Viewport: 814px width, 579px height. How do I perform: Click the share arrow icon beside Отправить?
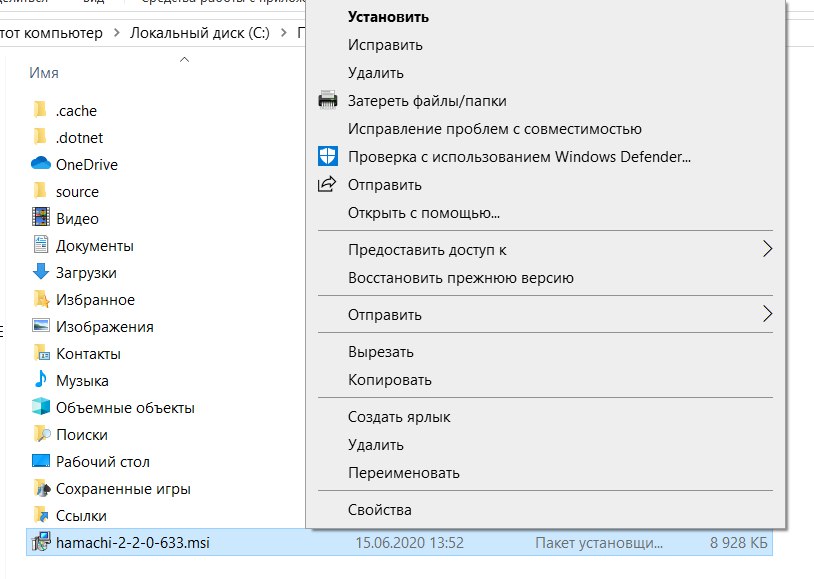327,184
